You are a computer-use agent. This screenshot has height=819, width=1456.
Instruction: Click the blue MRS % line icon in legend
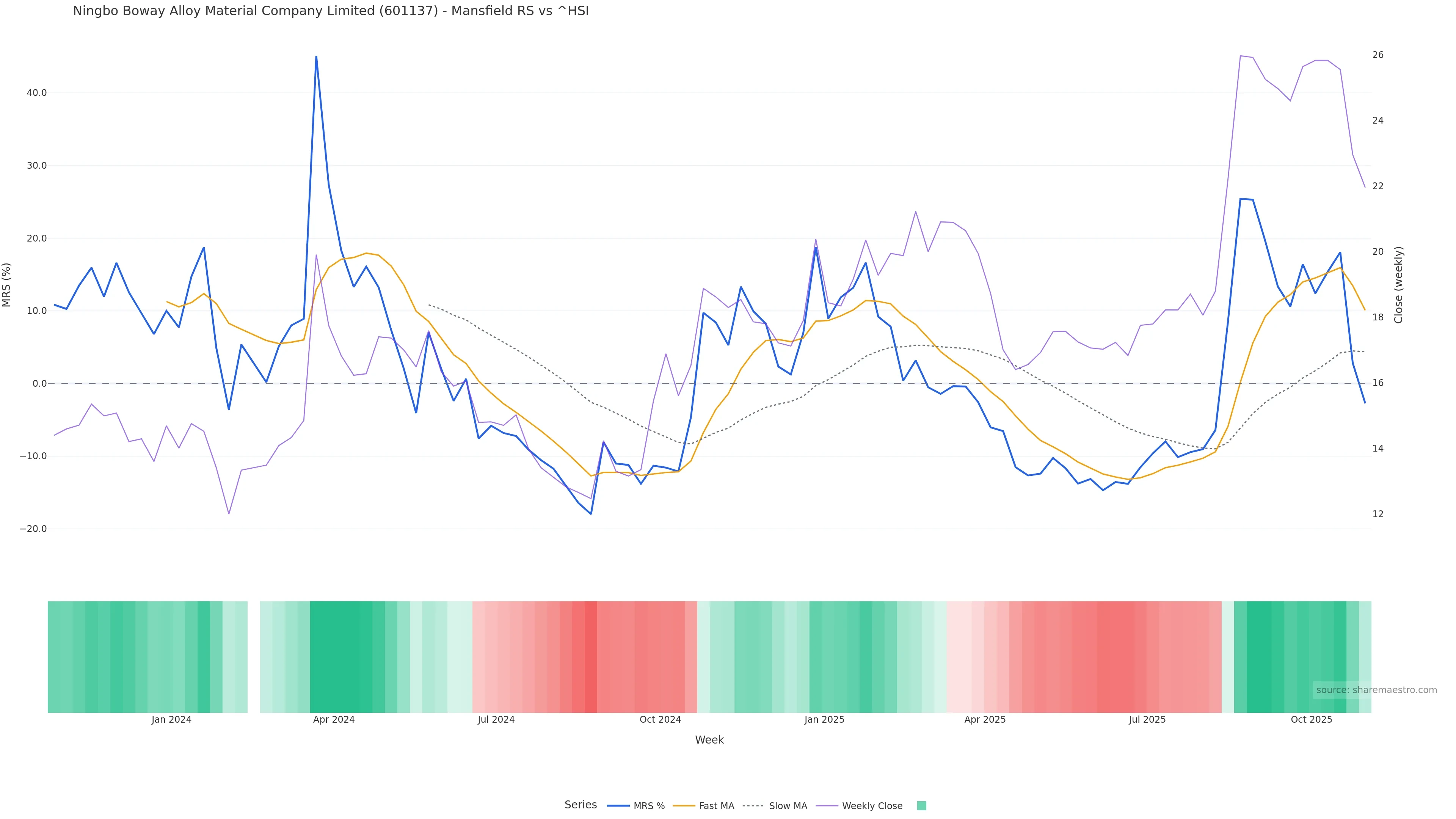[x=618, y=806]
